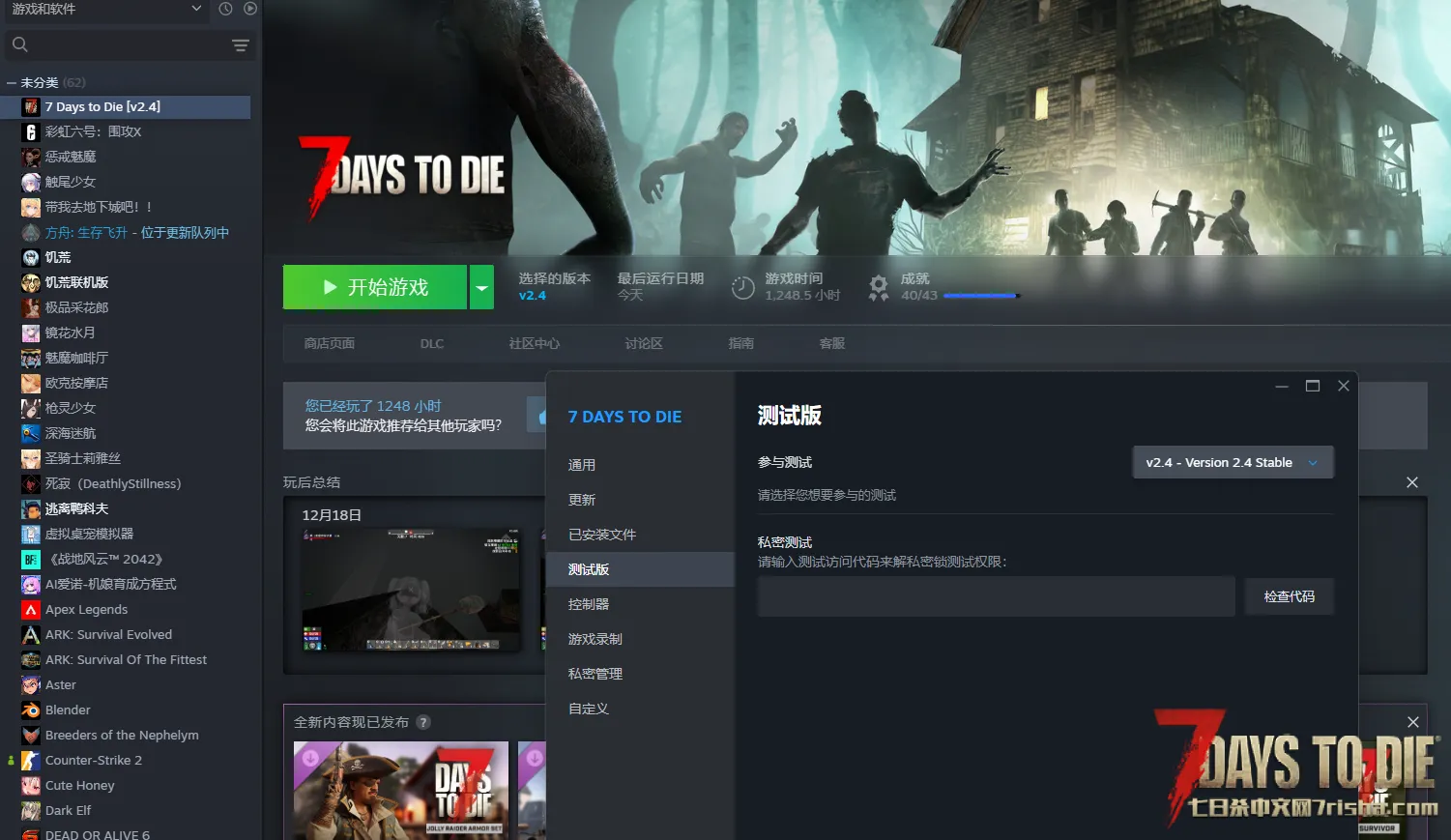Collapse the 未分类 category
The width and height of the screenshot is (1451, 840).
[12, 83]
